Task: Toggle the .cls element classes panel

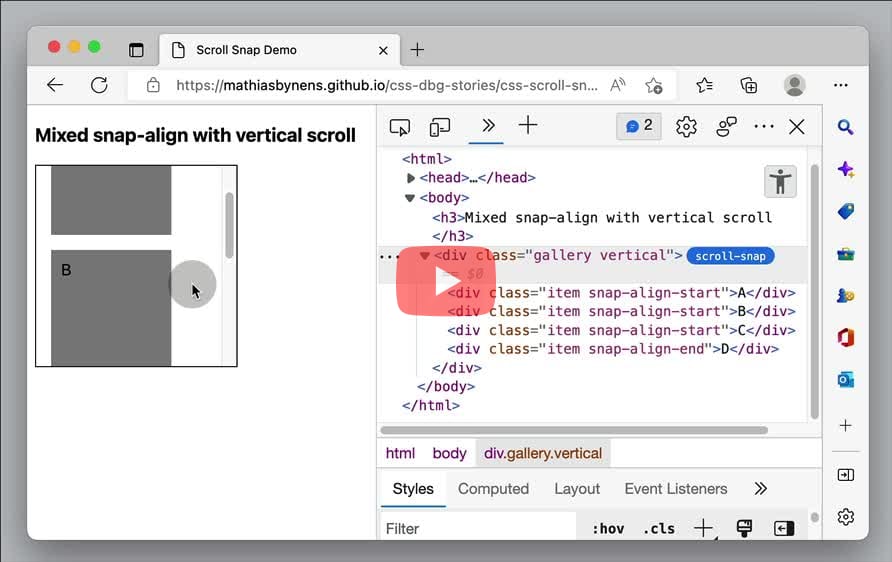Action: (659, 528)
